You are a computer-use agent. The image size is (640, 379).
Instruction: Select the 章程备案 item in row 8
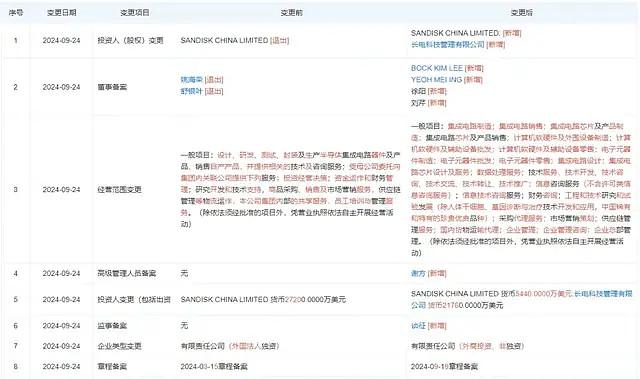click(112, 366)
